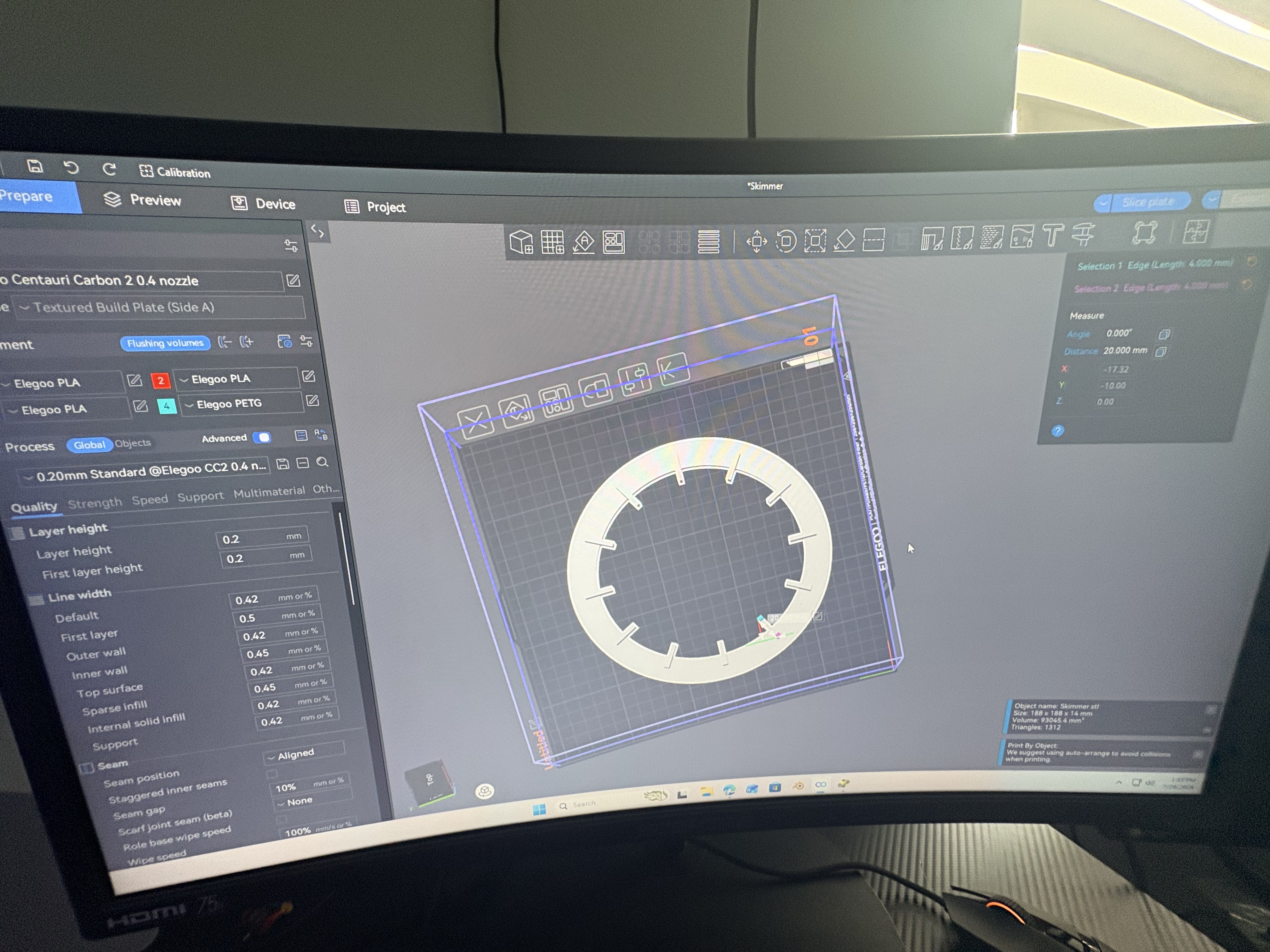The height and width of the screenshot is (952, 1270).
Task: Click the red filament 2 color swatch
Action: point(161,380)
